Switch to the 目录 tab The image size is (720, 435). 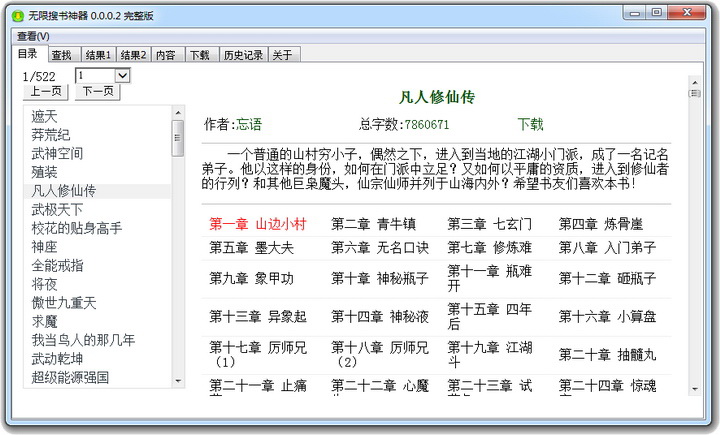coord(28,54)
